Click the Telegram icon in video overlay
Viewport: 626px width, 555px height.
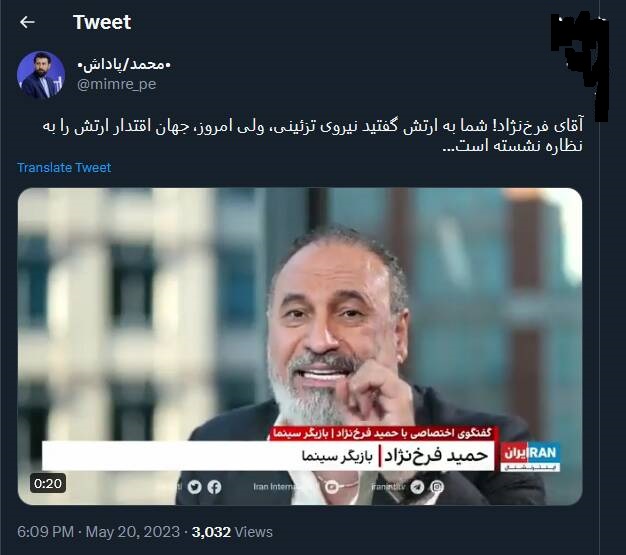tap(418, 487)
